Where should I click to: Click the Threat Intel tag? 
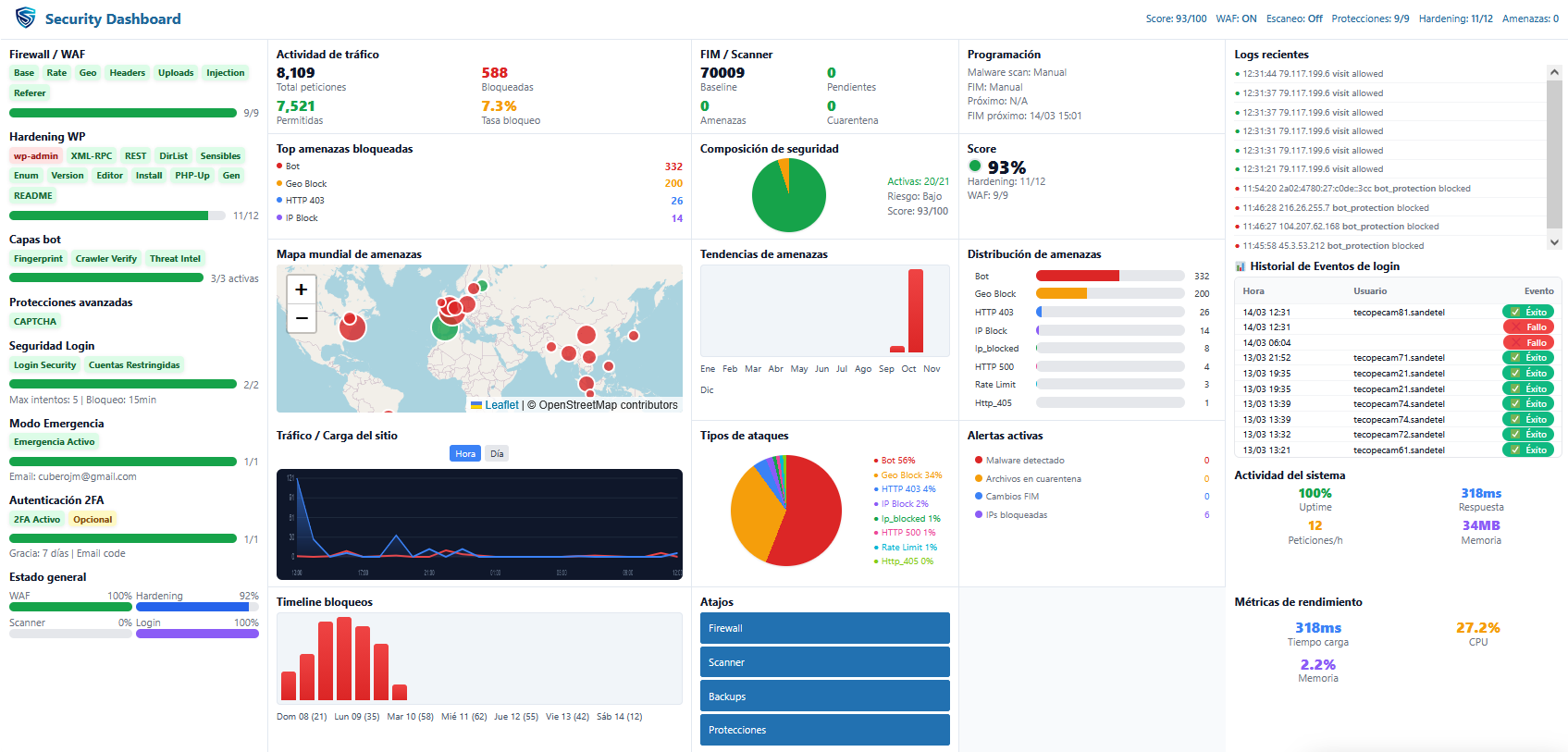click(x=175, y=259)
